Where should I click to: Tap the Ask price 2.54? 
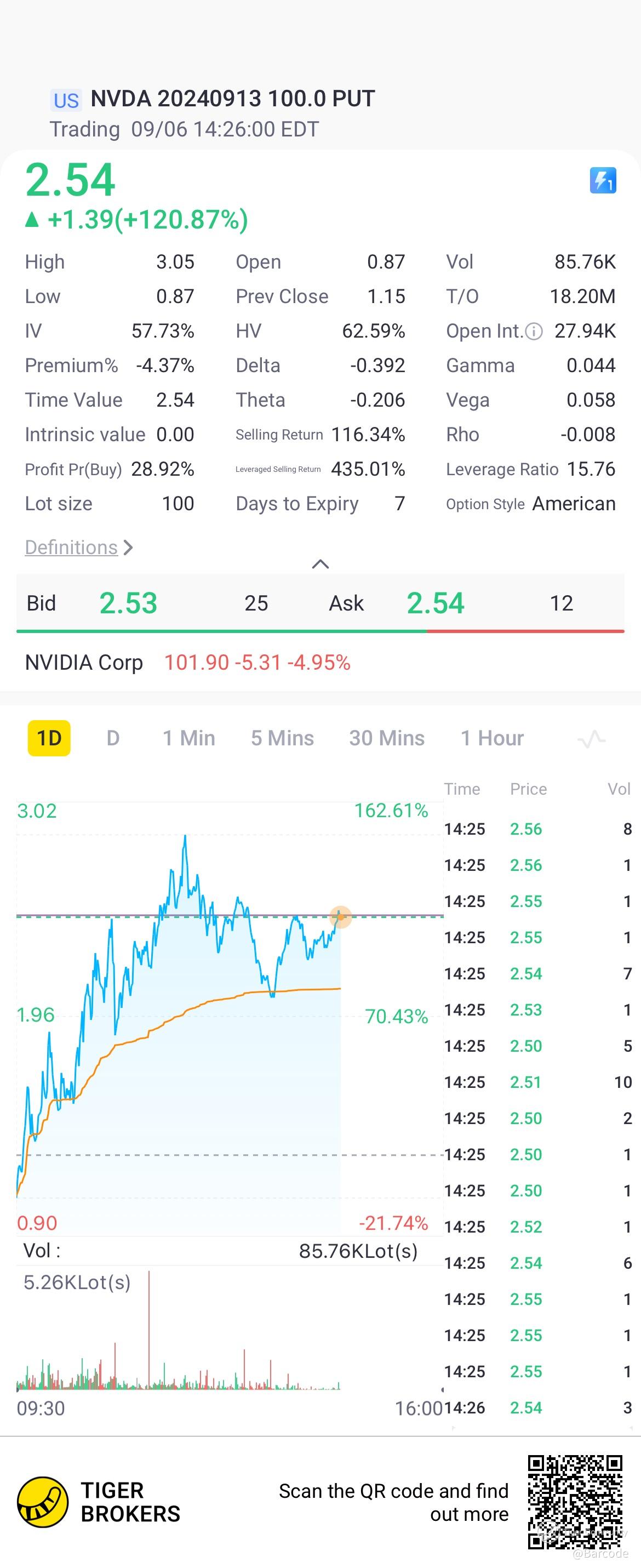pos(435,603)
